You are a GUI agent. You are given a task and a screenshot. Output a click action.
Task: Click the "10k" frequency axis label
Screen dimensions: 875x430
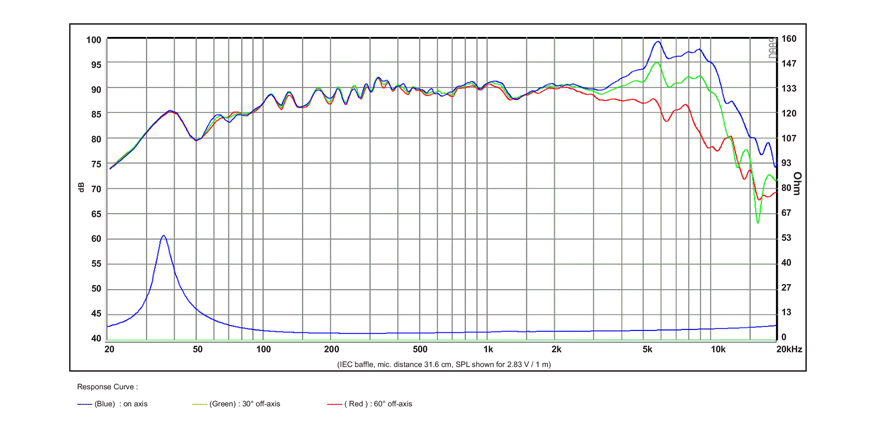718,350
